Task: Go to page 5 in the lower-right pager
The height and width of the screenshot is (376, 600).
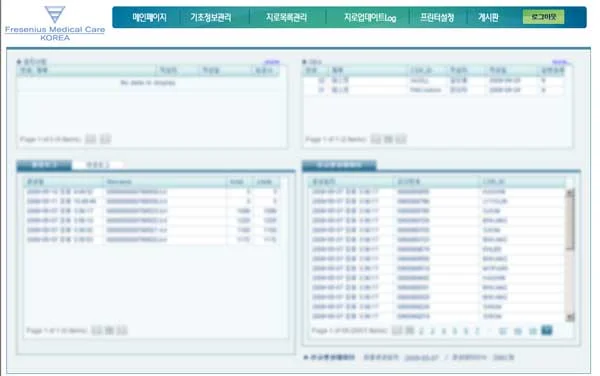Action: click(455, 331)
